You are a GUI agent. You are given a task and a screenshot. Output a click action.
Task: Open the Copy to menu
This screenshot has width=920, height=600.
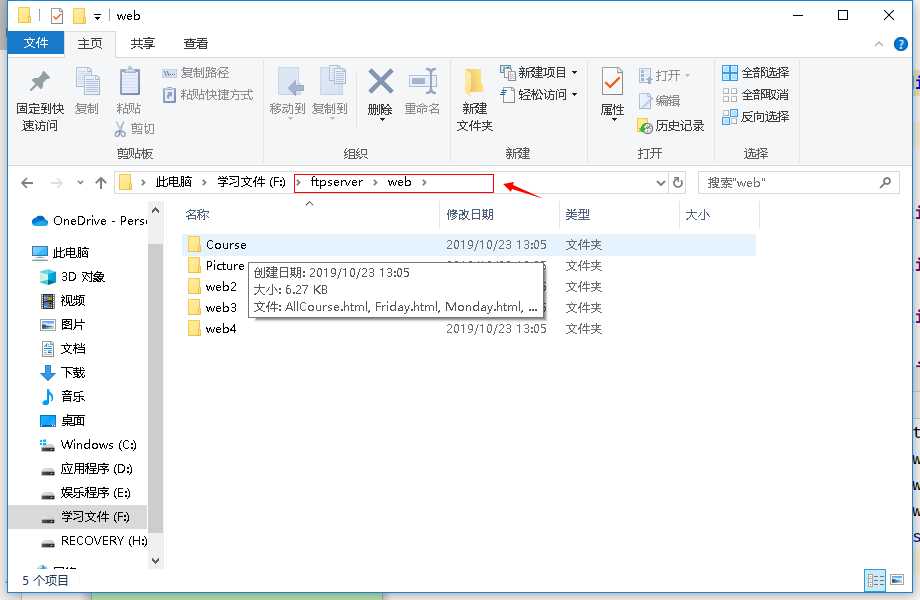click(330, 92)
